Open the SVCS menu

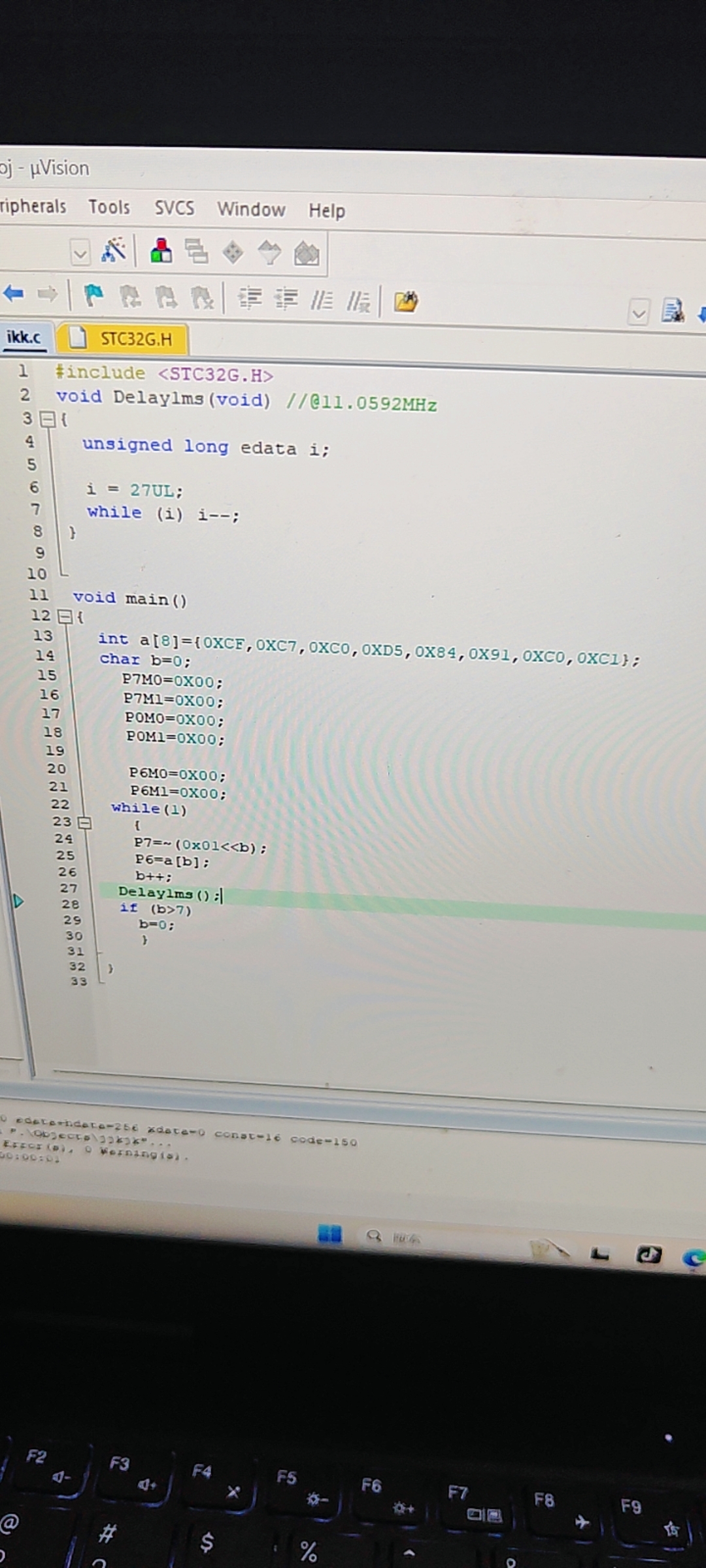(x=175, y=208)
